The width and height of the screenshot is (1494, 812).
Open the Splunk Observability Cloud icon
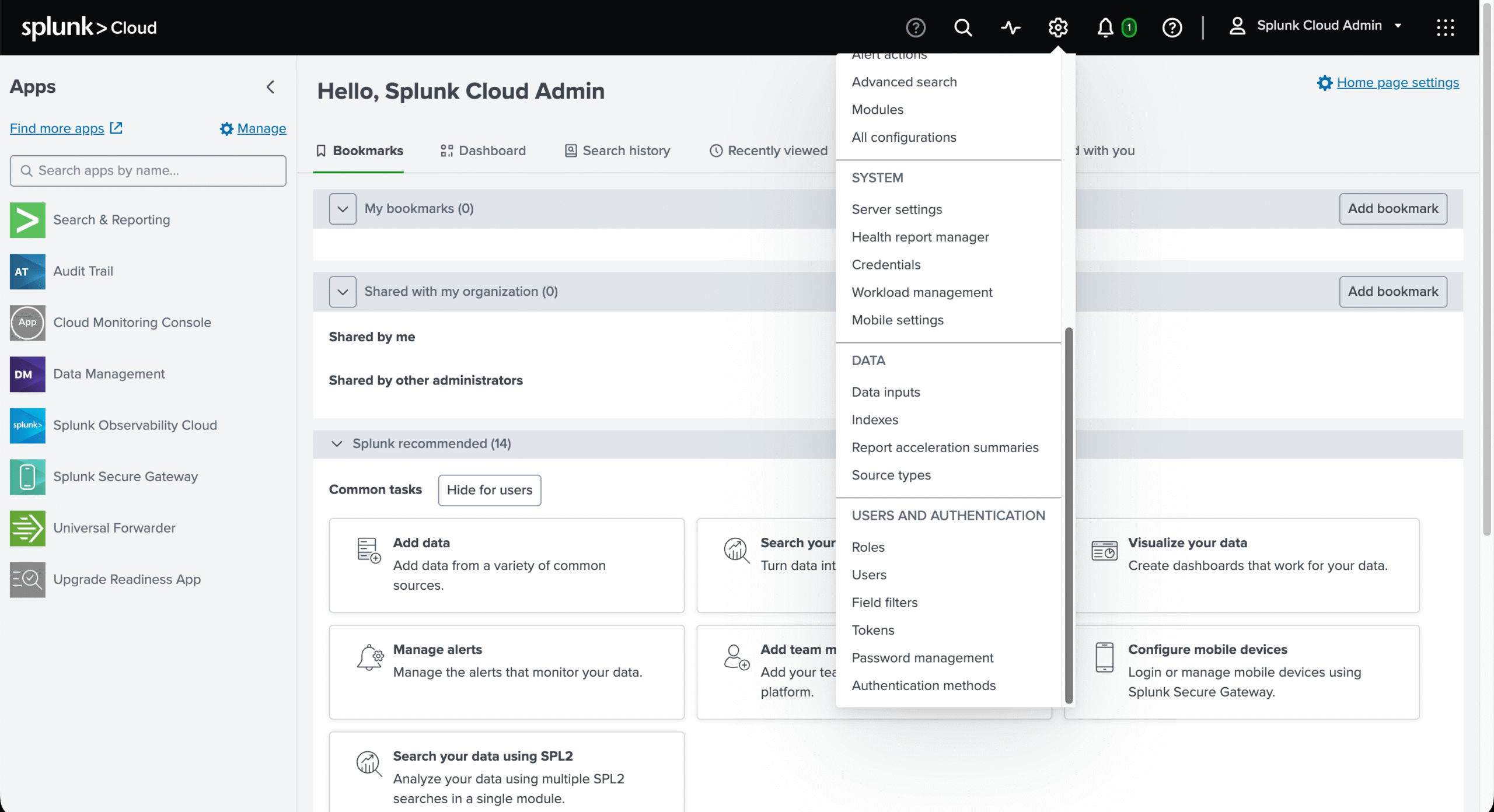(27, 425)
